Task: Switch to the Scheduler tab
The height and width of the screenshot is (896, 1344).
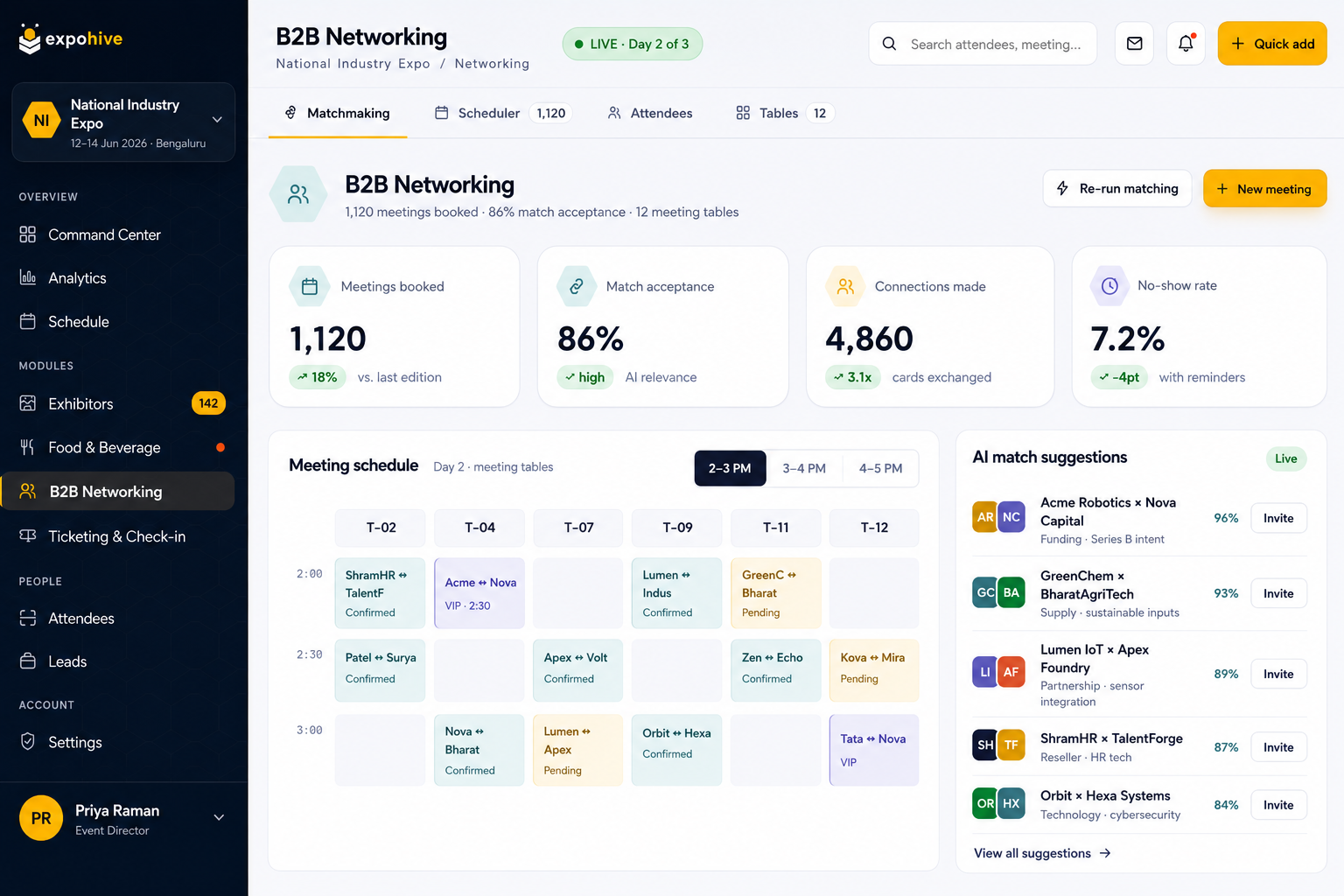Action: coord(502,113)
